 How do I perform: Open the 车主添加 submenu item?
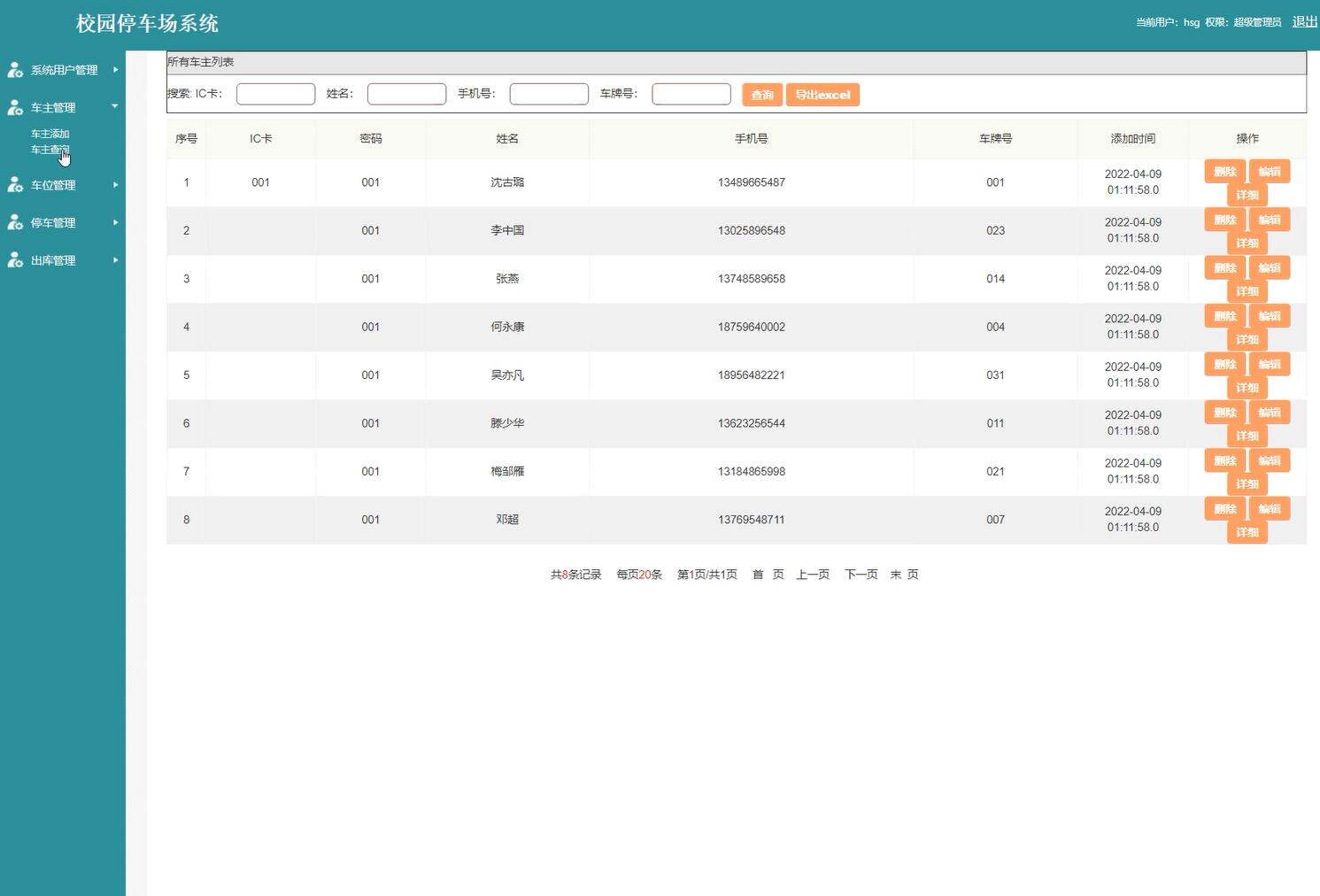coord(50,134)
